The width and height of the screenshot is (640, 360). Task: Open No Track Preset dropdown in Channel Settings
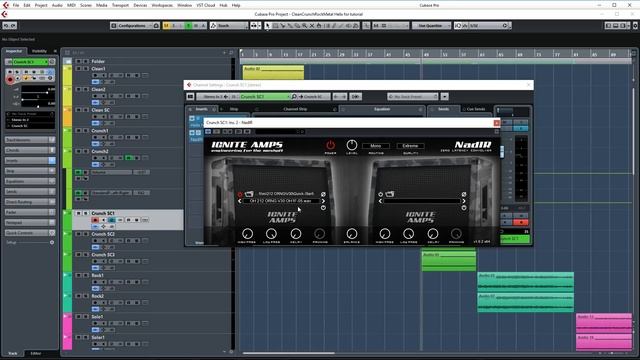(x=413, y=97)
